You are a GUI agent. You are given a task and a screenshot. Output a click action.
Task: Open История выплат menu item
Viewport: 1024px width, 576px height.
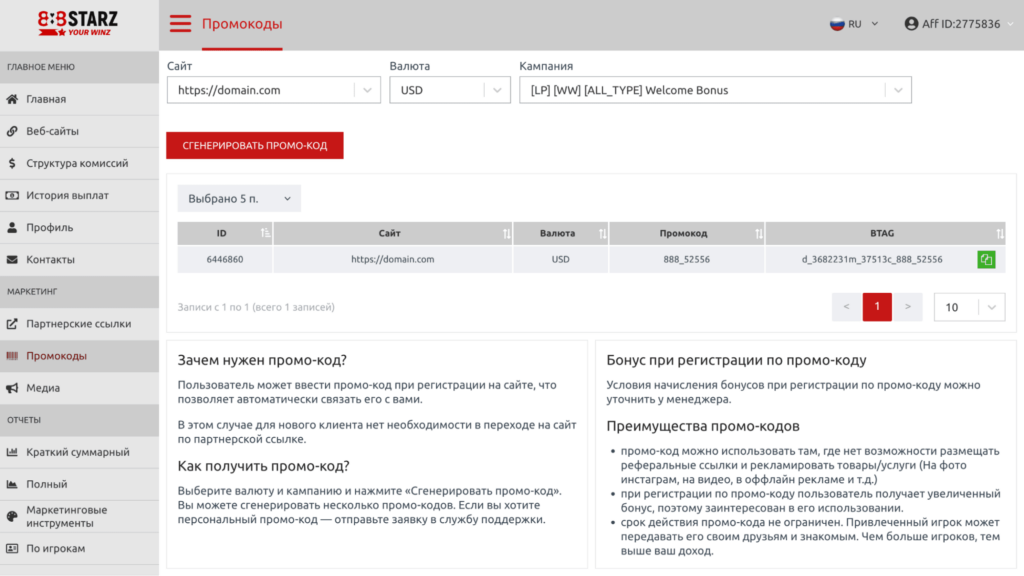click(x=79, y=195)
